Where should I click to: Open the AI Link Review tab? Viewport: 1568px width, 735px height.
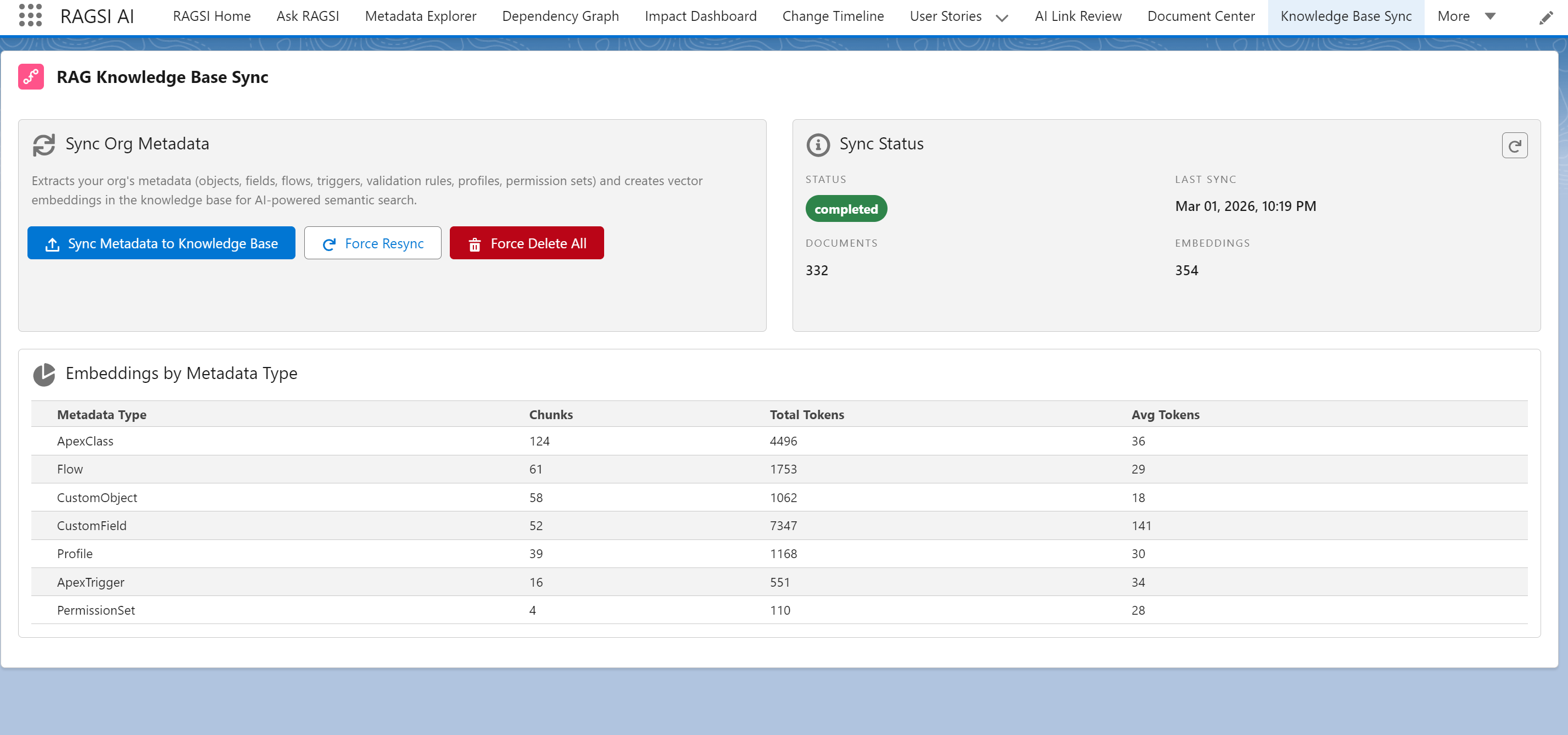(1078, 16)
